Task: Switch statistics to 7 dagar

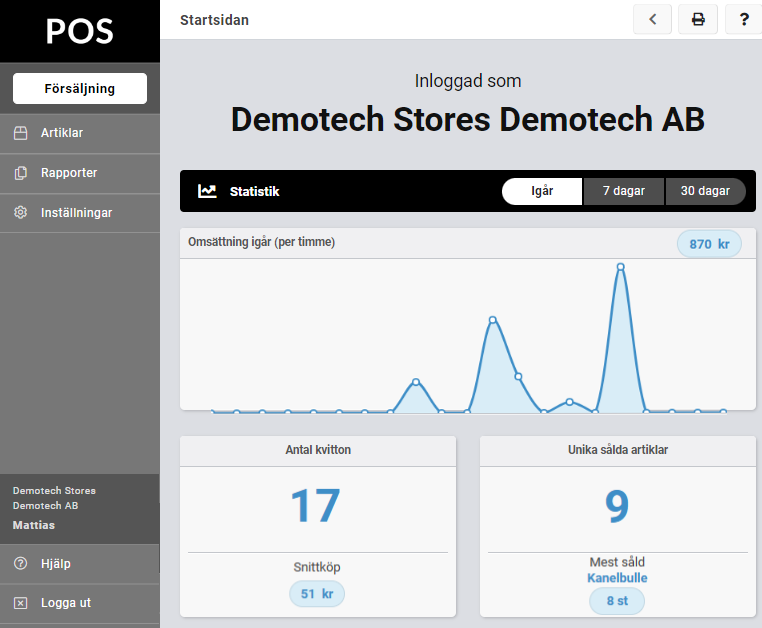Action: pos(623,191)
